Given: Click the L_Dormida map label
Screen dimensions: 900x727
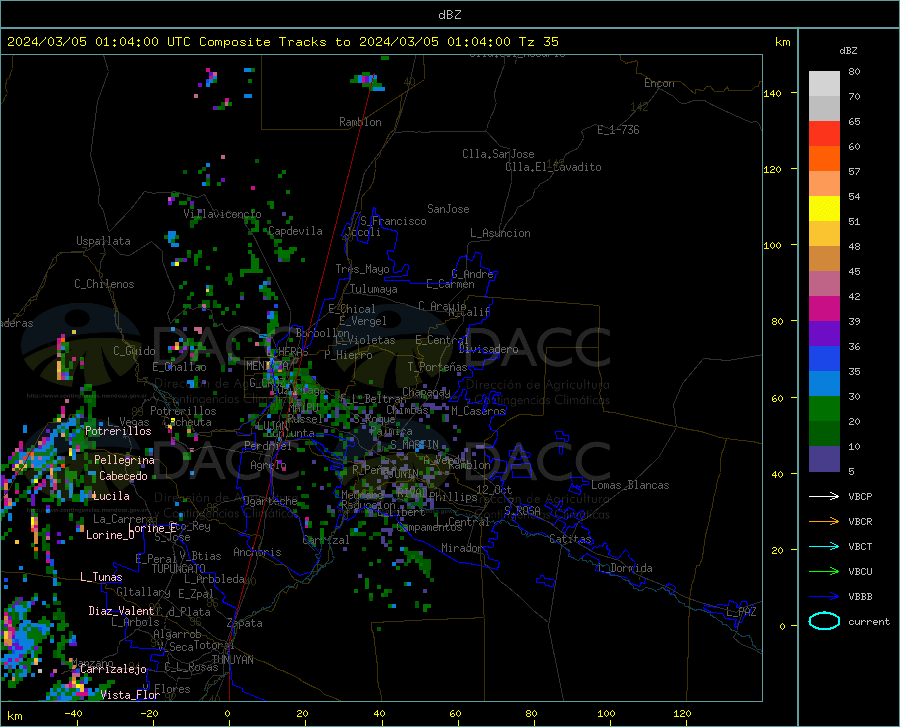Looking at the screenshot, I should click(625, 568).
